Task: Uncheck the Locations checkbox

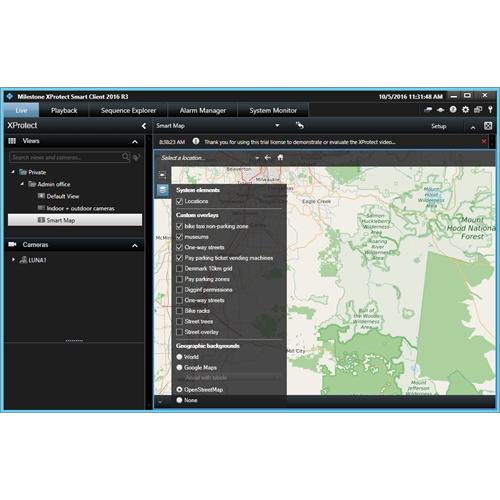Action: point(179,201)
